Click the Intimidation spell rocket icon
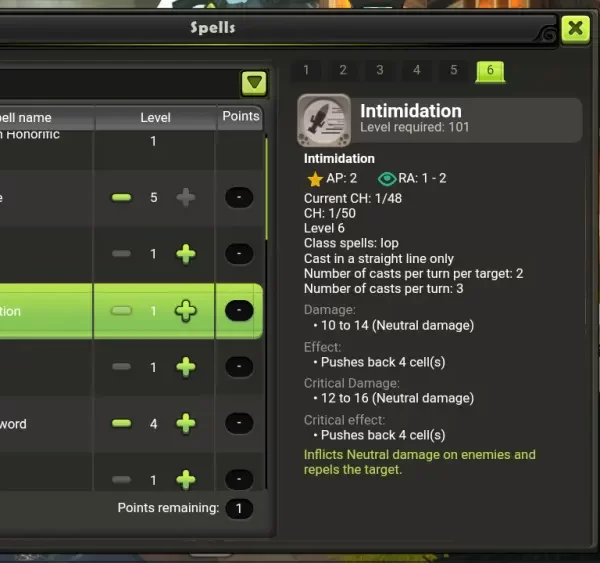Screen dimensions: 600x563 click(x=324, y=121)
